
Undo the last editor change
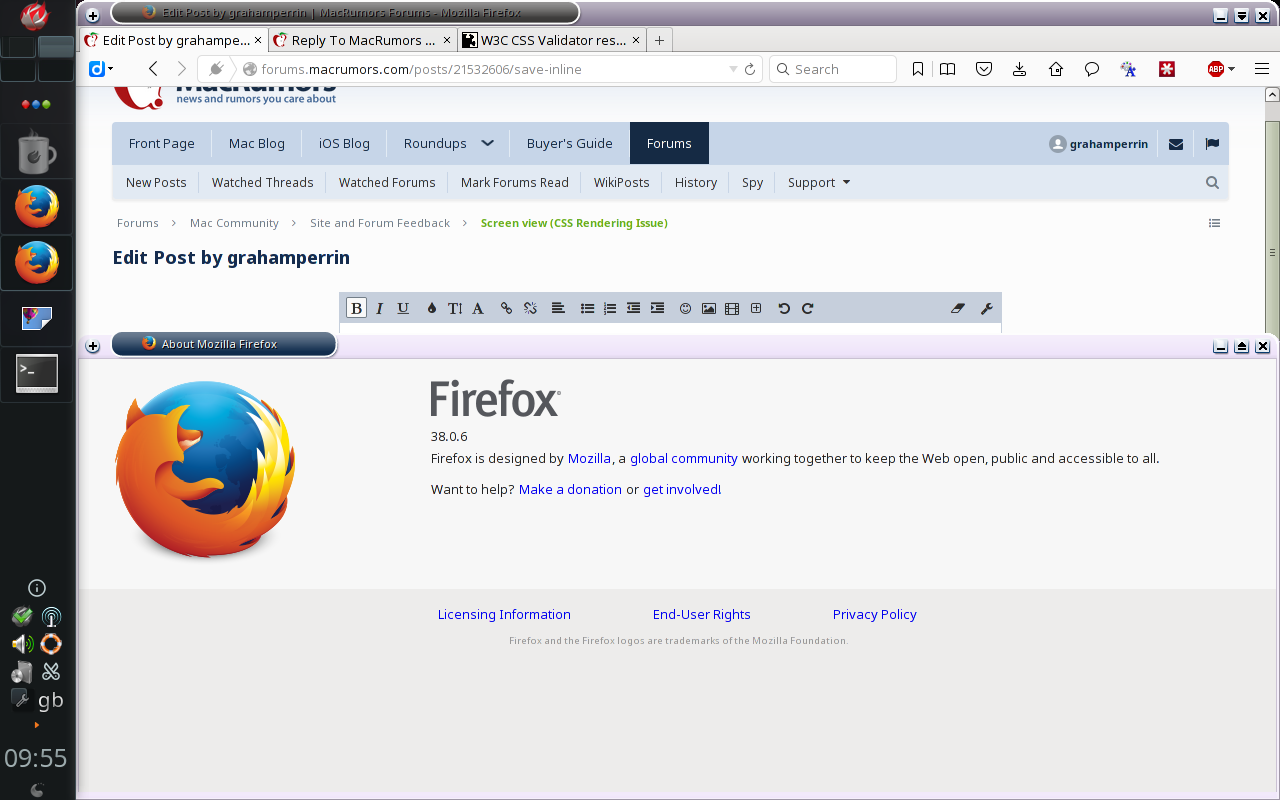784,308
